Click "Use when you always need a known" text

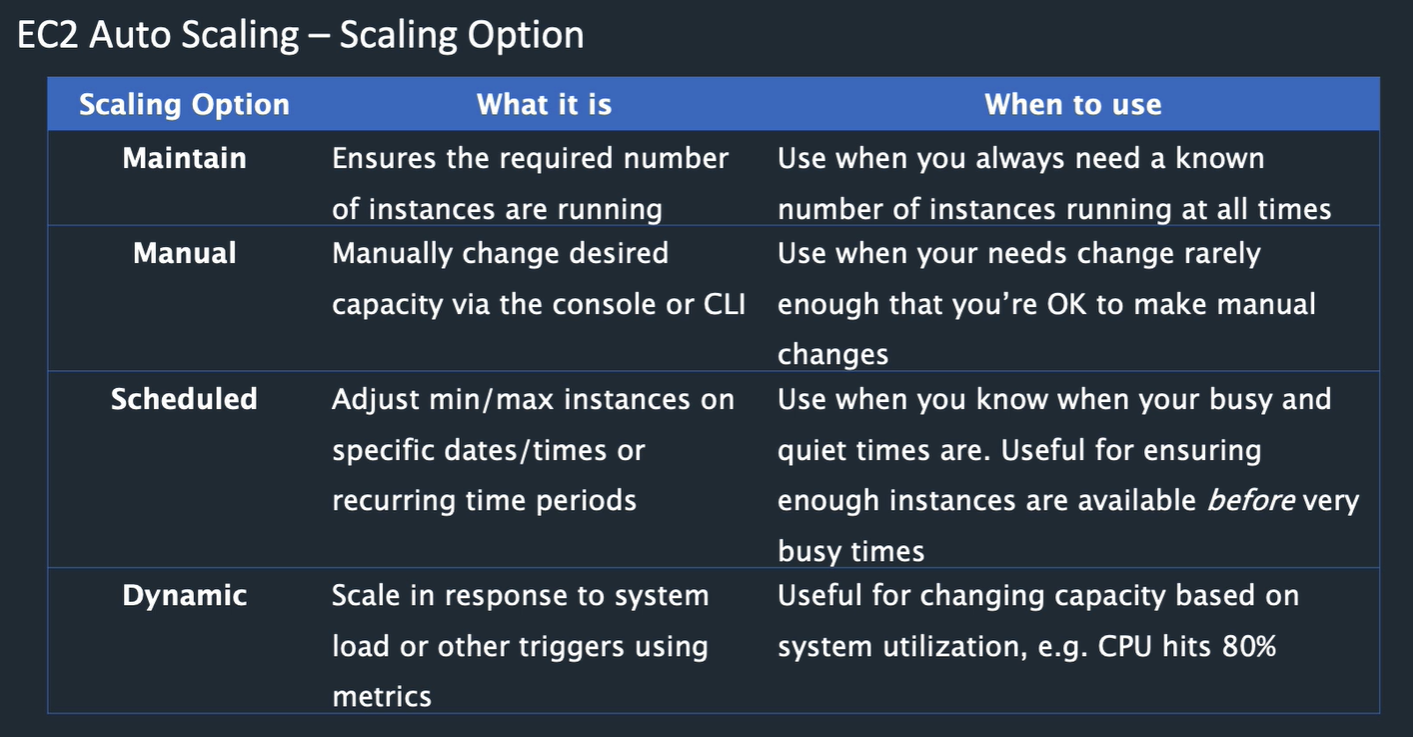click(1021, 159)
